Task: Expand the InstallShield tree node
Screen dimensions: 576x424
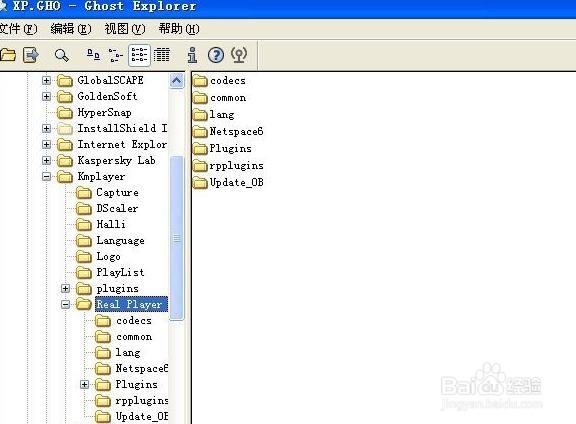Action: click(46, 128)
